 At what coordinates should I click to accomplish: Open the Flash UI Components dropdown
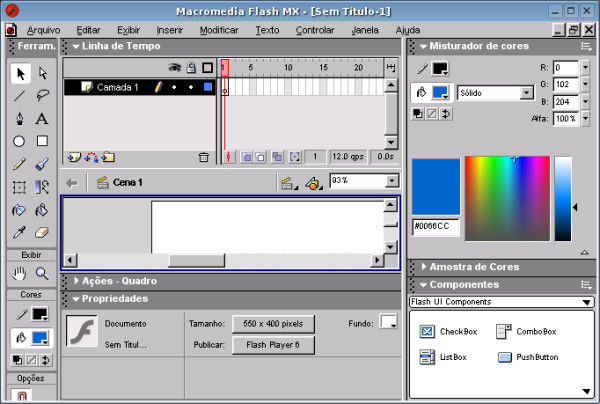[502, 302]
